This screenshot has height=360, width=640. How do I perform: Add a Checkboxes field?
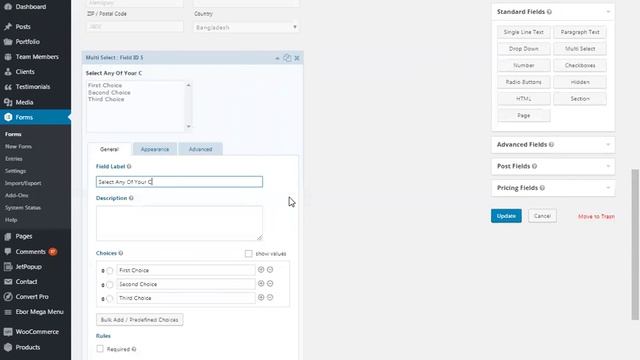580,65
